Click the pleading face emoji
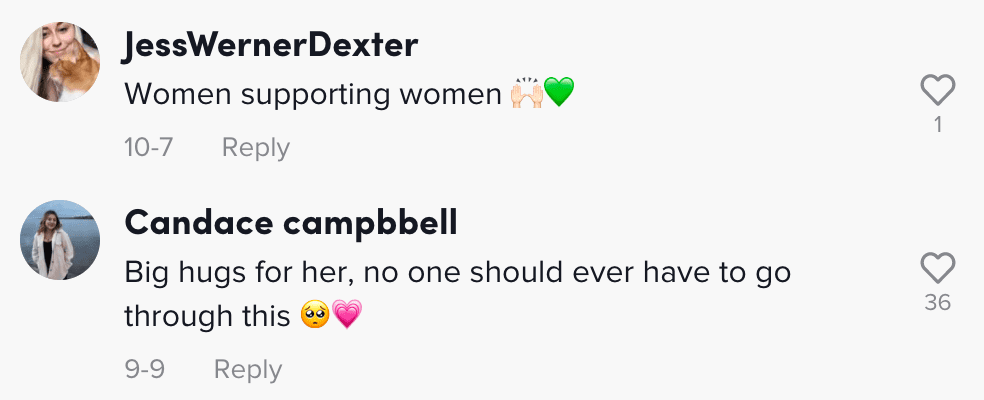Image resolution: width=984 pixels, height=400 pixels. pyautogui.click(x=315, y=315)
